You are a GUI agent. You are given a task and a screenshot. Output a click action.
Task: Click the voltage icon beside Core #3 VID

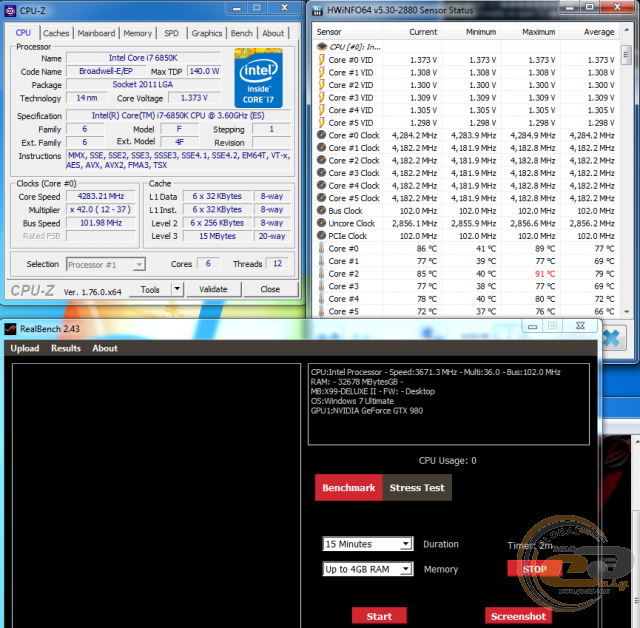(x=322, y=98)
